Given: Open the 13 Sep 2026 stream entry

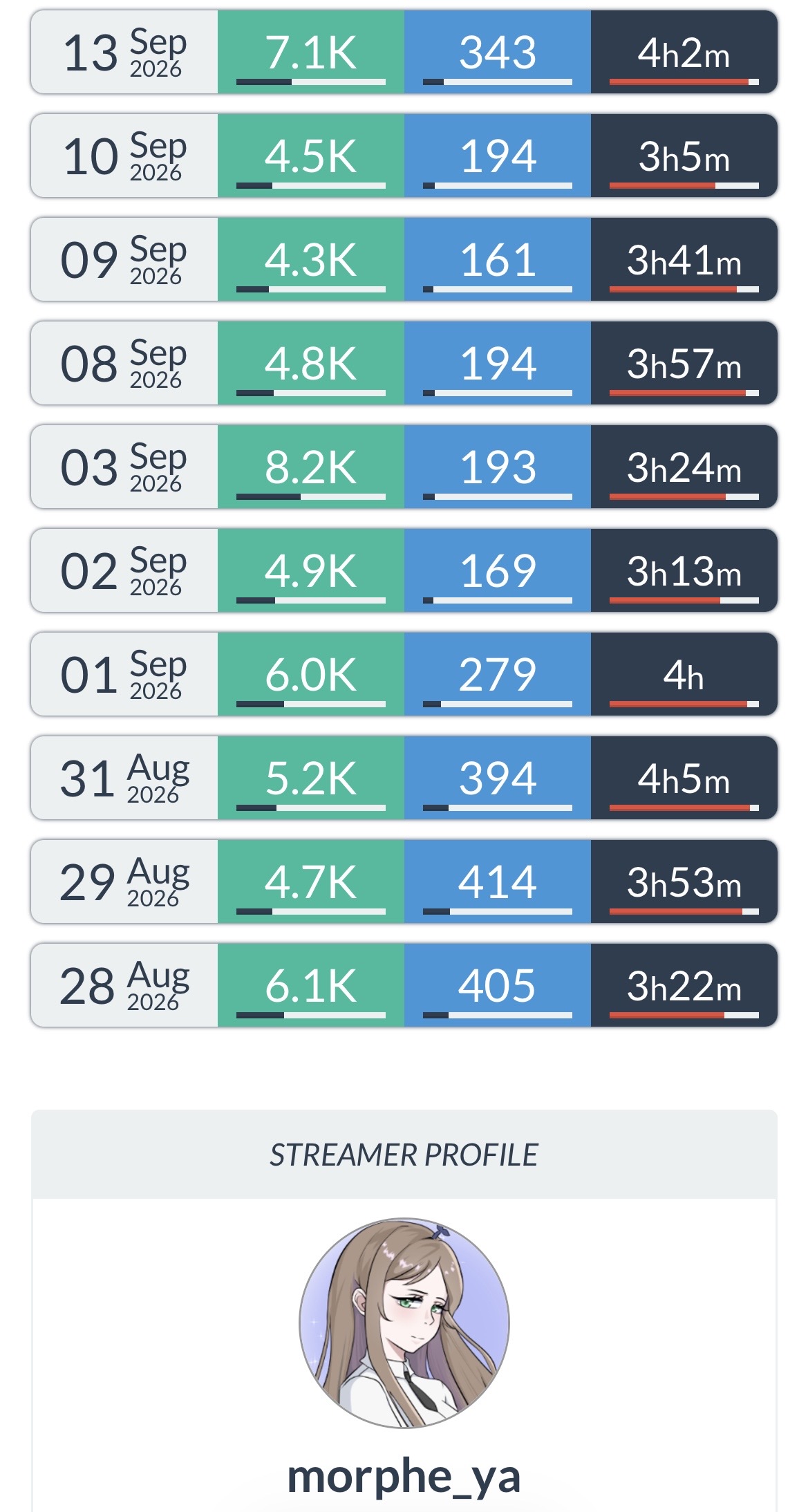Looking at the screenshot, I should tap(404, 52).
